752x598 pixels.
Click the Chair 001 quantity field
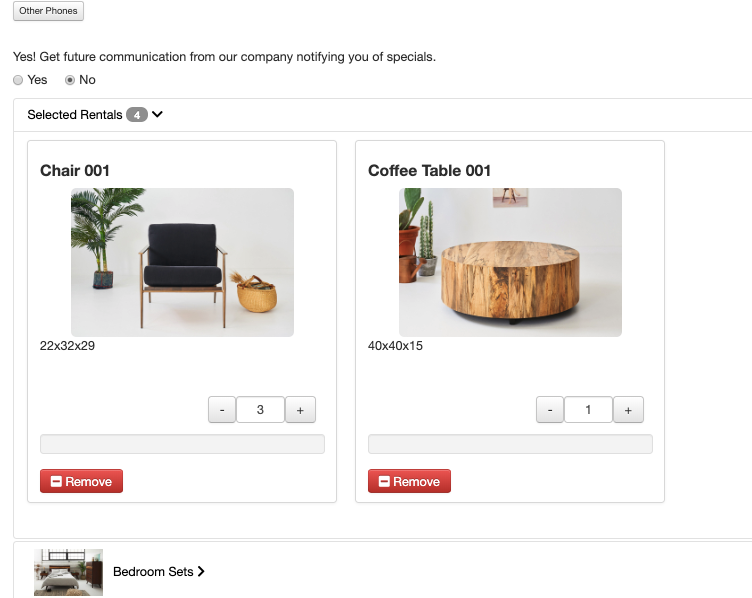point(260,409)
